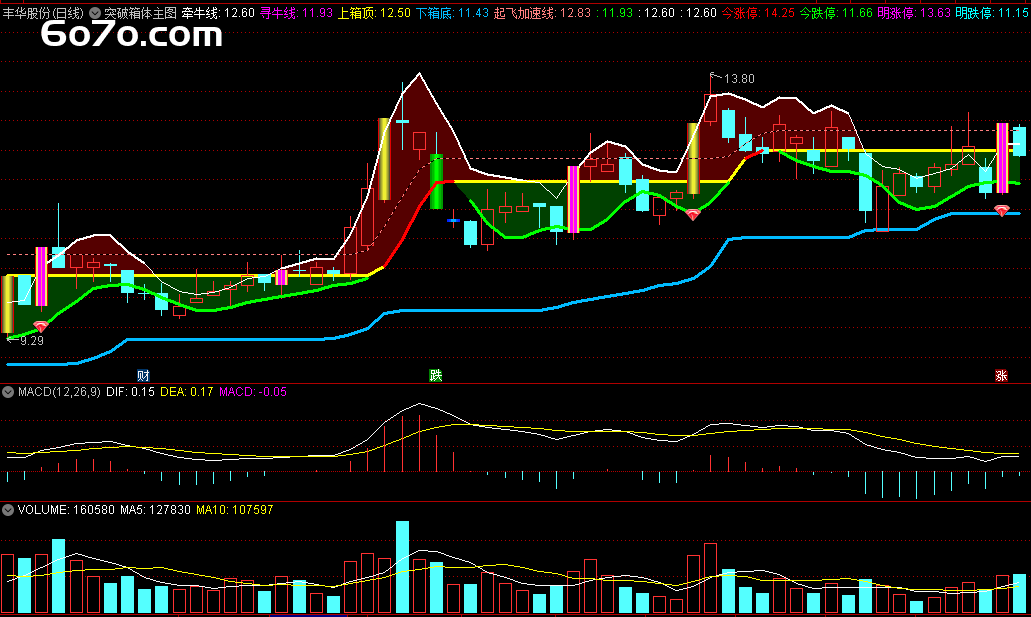The width and height of the screenshot is (1031, 617).
Task: Select the 突破箱体主图 indicator title
Action: click(x=140, y=13)
